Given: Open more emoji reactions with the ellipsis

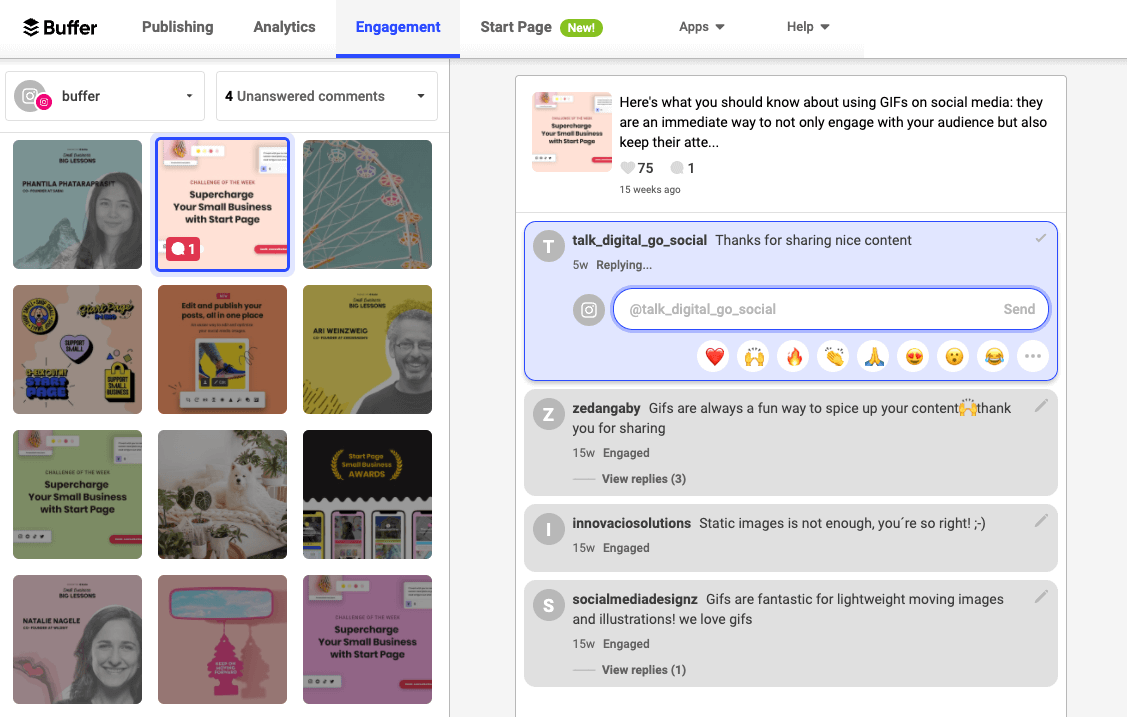Looking at the screenshot, I should [1033, 356].
